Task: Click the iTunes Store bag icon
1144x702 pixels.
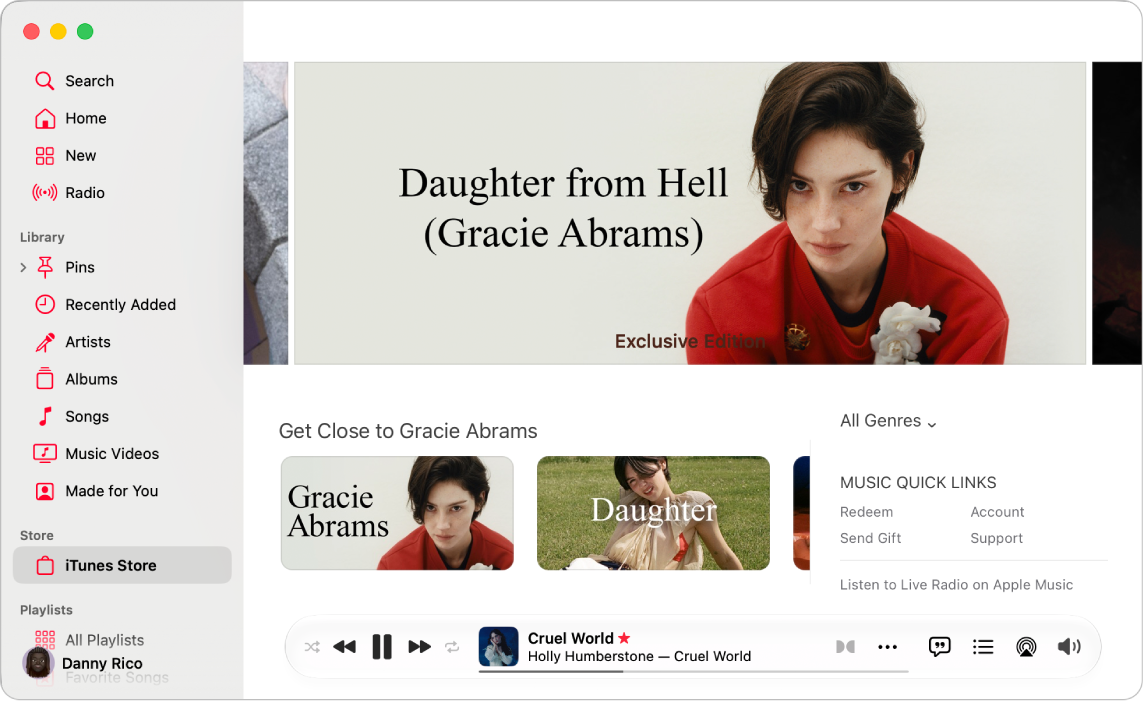Action: pos(45,566)
